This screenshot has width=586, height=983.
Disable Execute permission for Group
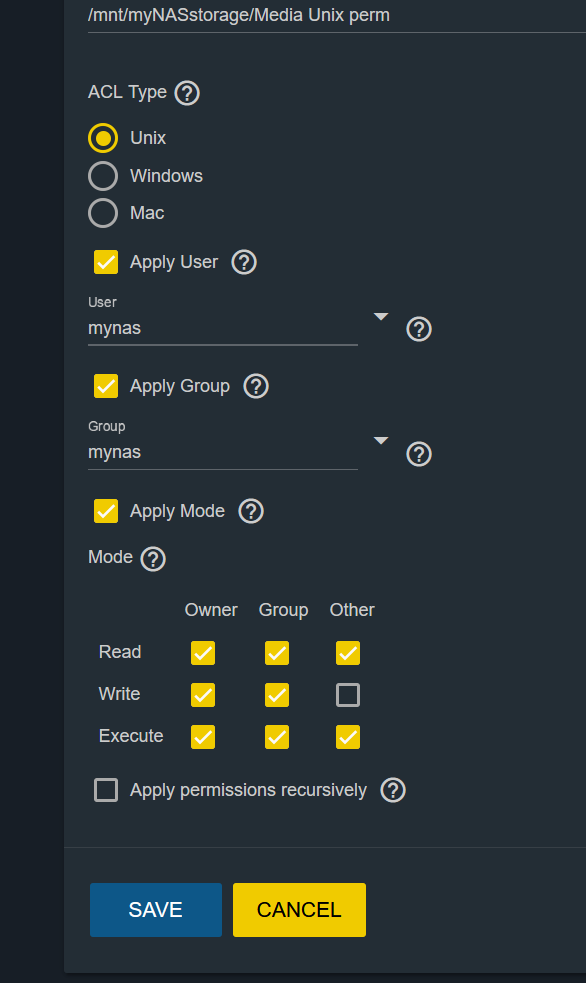(276, 737)
